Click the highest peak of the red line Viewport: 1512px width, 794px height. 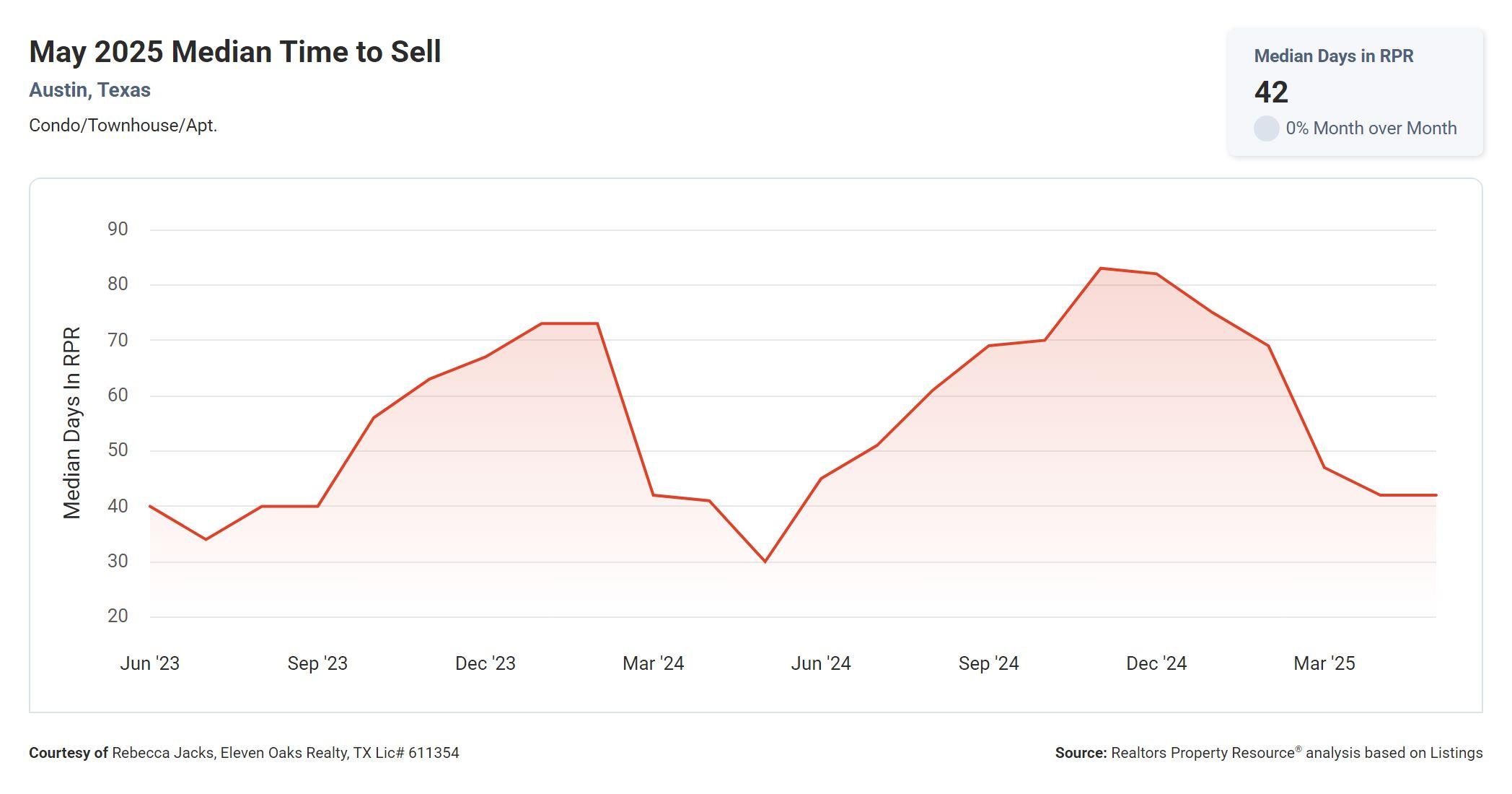click(1101, 269)
